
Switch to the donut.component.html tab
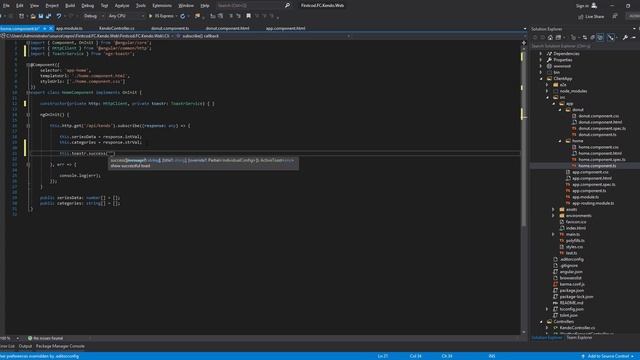(227, 29)
